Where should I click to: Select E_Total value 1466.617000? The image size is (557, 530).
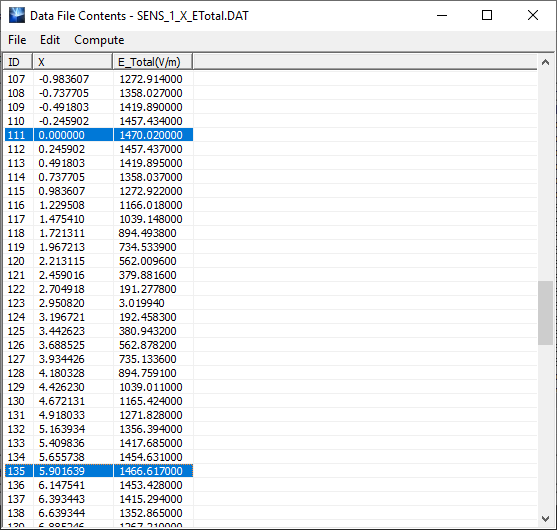151,471
